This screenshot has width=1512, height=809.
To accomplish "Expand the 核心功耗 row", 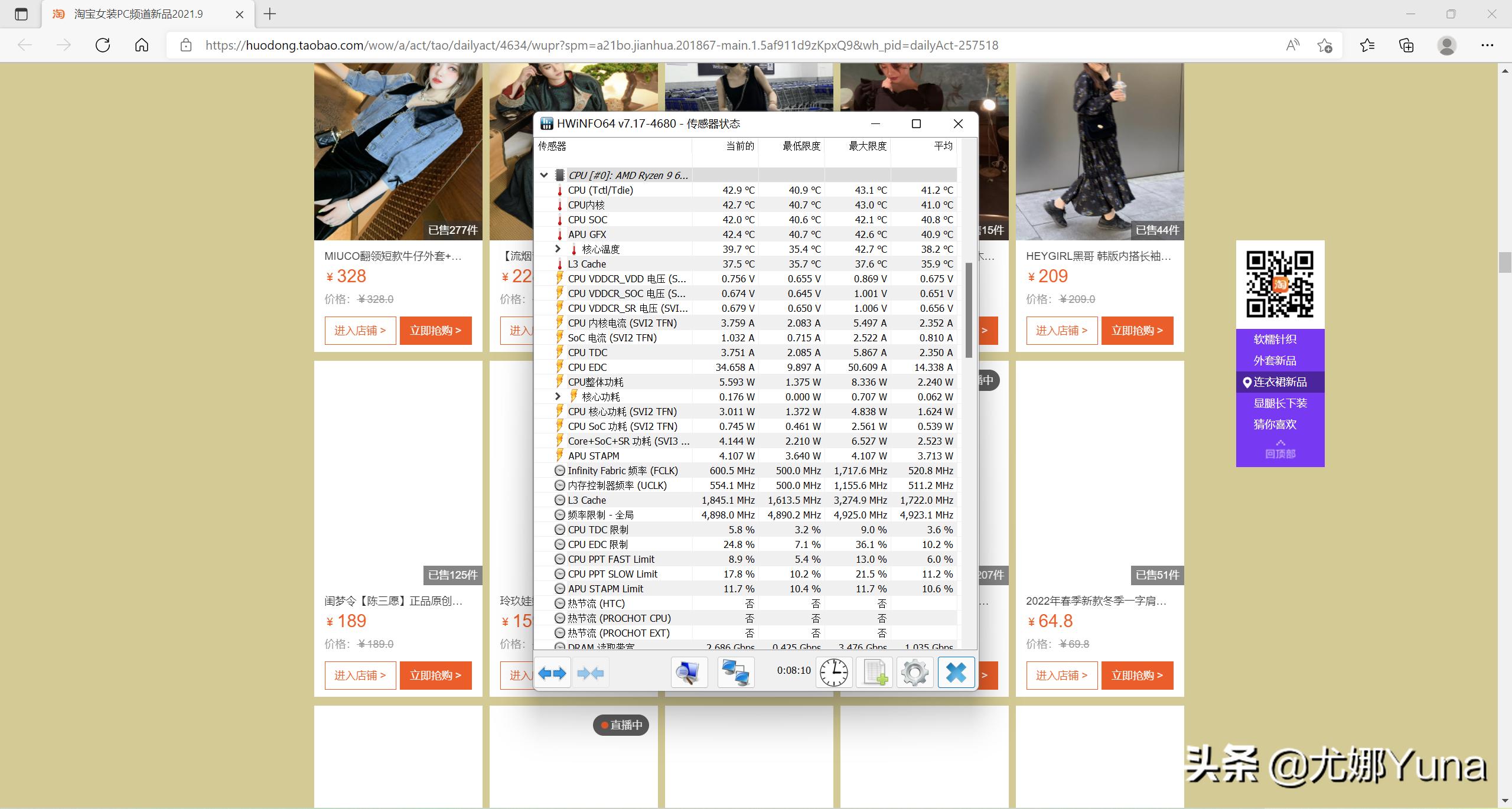I will click(558, 397).
